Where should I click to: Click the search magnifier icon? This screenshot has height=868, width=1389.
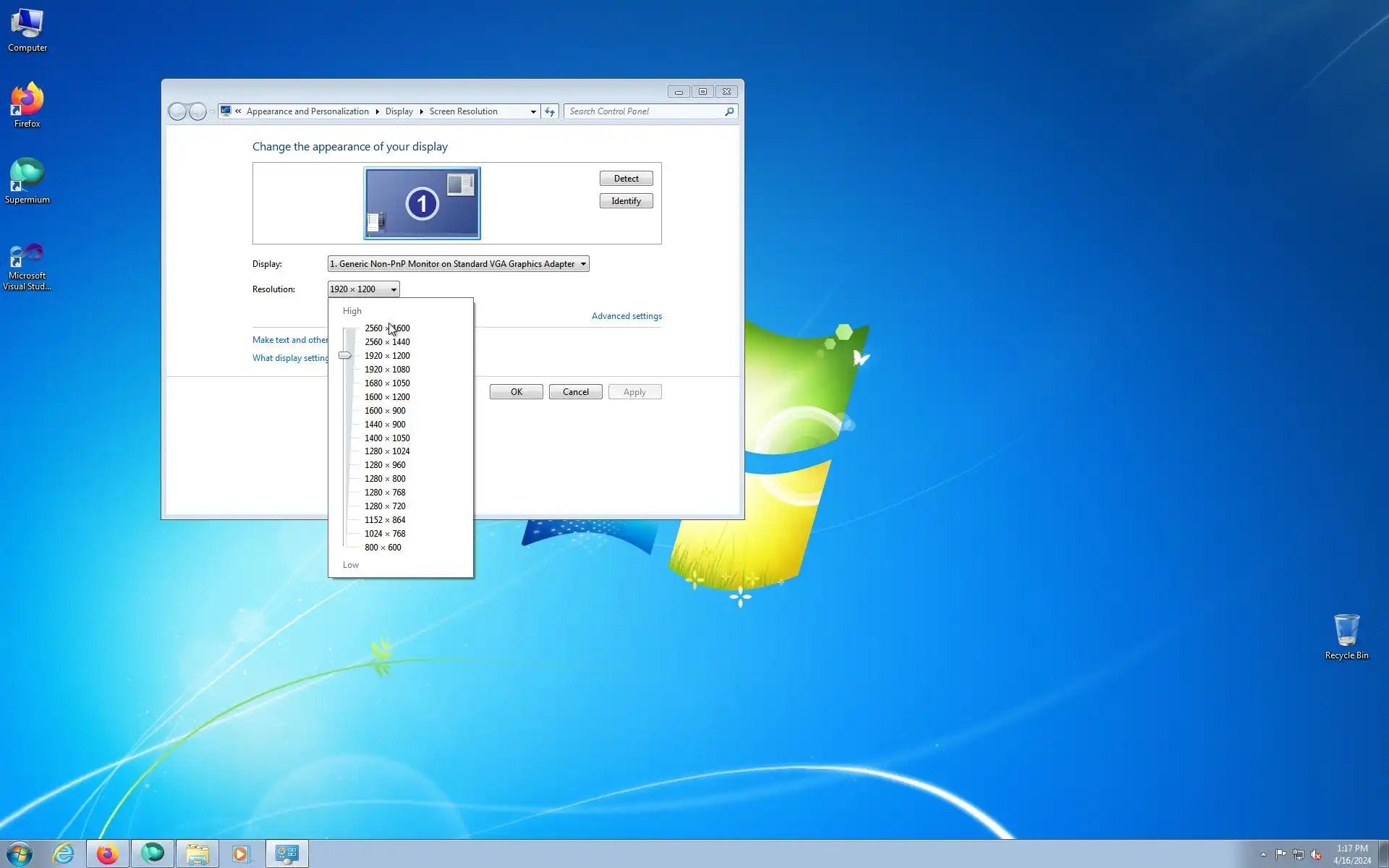[x=729, y=111]
